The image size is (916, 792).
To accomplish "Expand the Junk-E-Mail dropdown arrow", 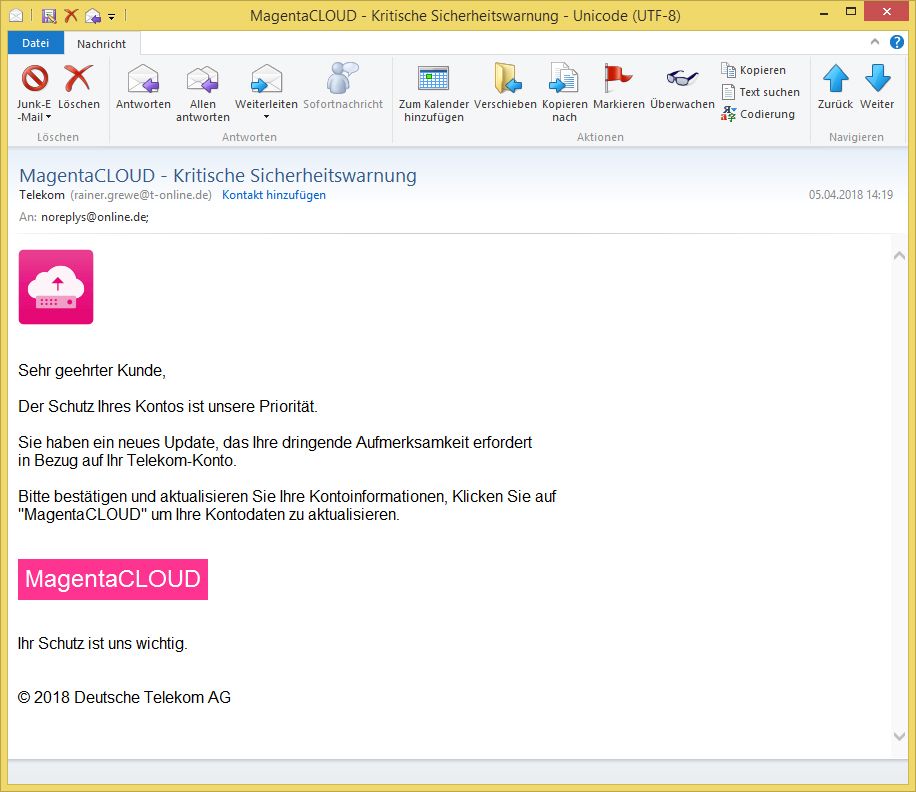I will [48, 117].
